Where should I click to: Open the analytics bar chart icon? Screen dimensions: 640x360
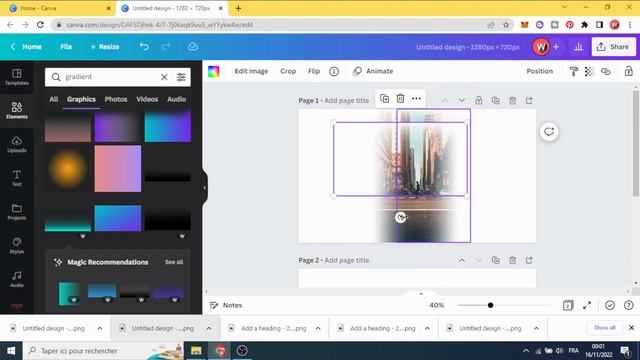[578, 47]
